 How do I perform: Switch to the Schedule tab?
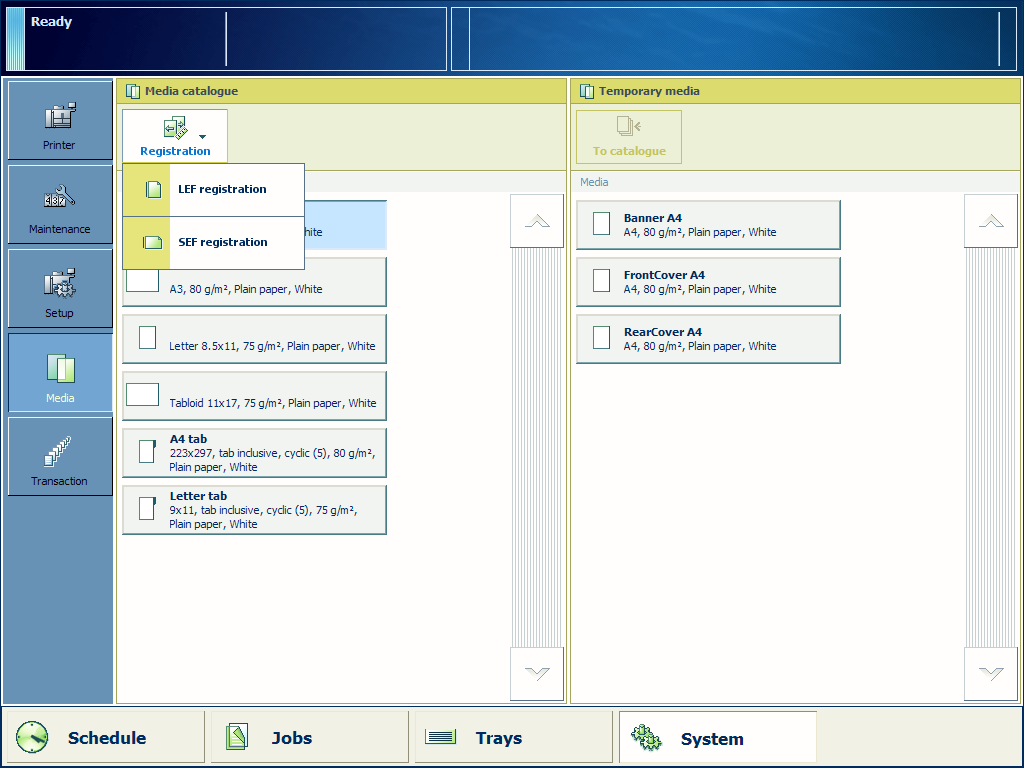104,738
